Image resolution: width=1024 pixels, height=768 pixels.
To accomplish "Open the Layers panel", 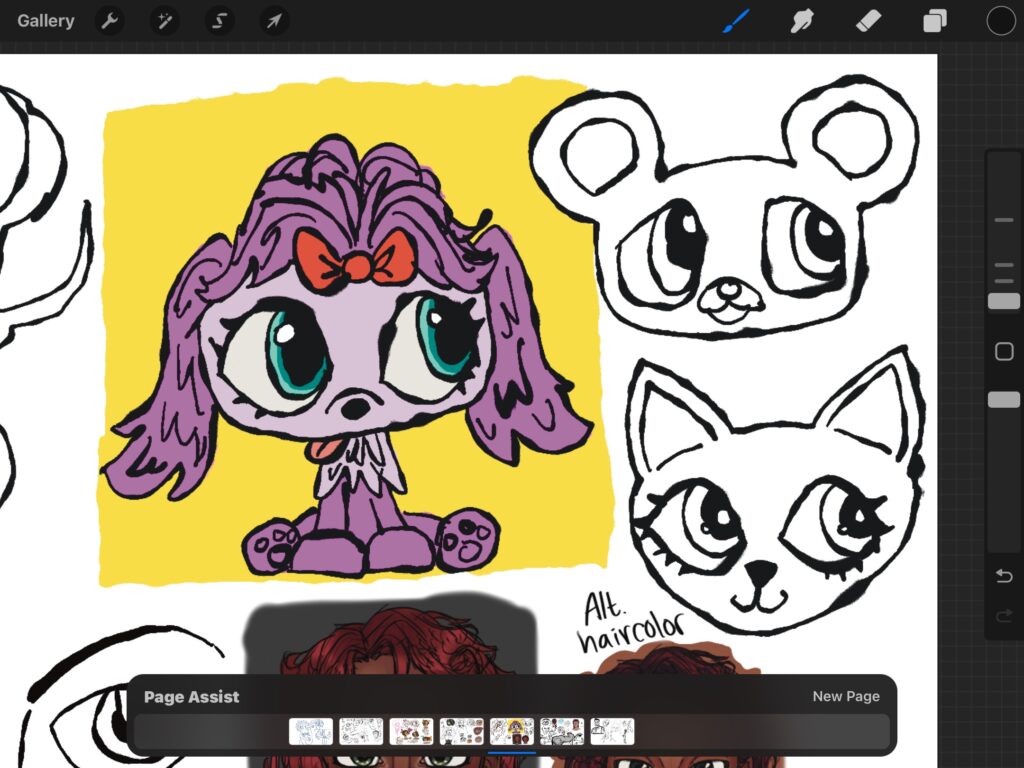I will tap(935, 21).
